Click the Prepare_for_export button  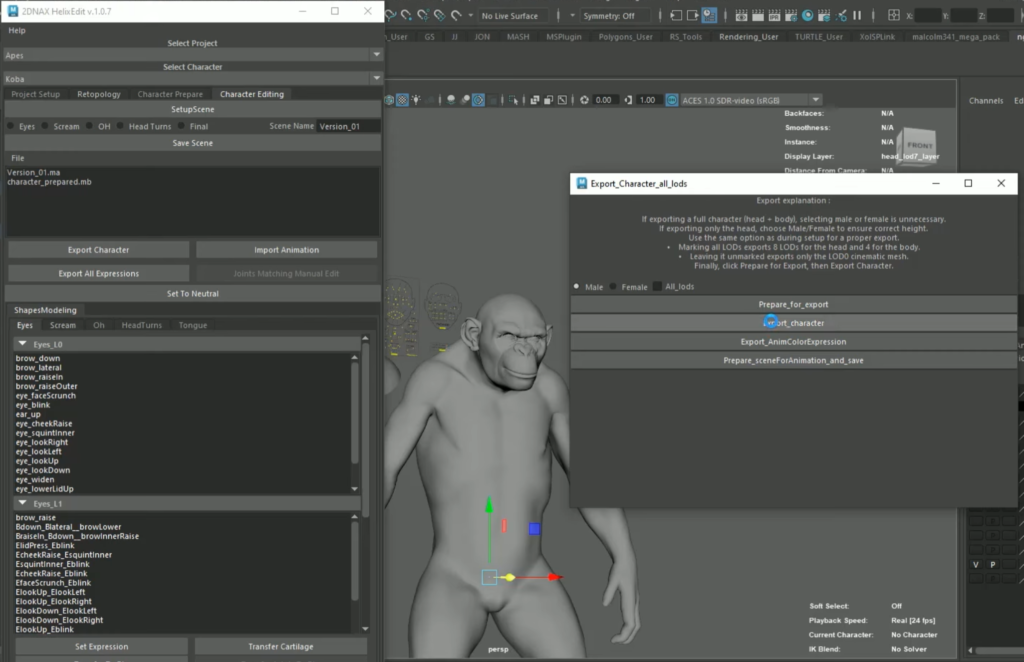793,304
